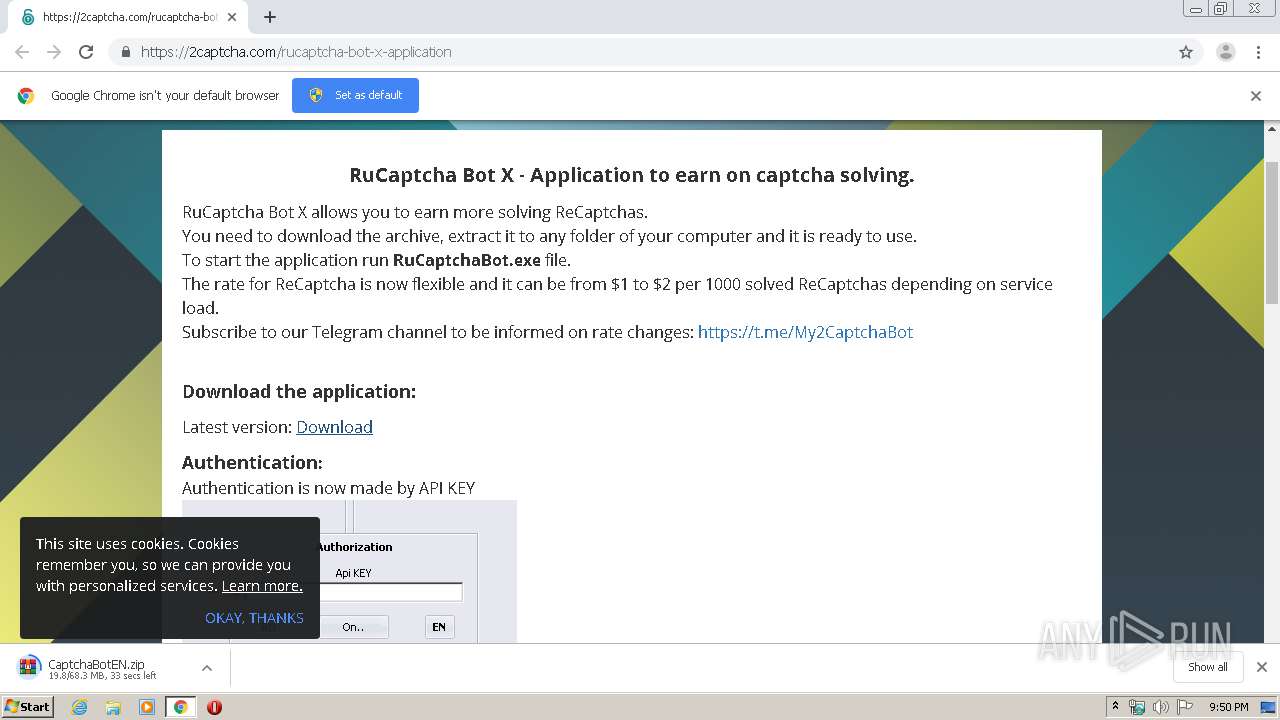Expand options for the CaptchaBotEN.zip download
This screenshot has height=720, width=1280.
[207, 668]
